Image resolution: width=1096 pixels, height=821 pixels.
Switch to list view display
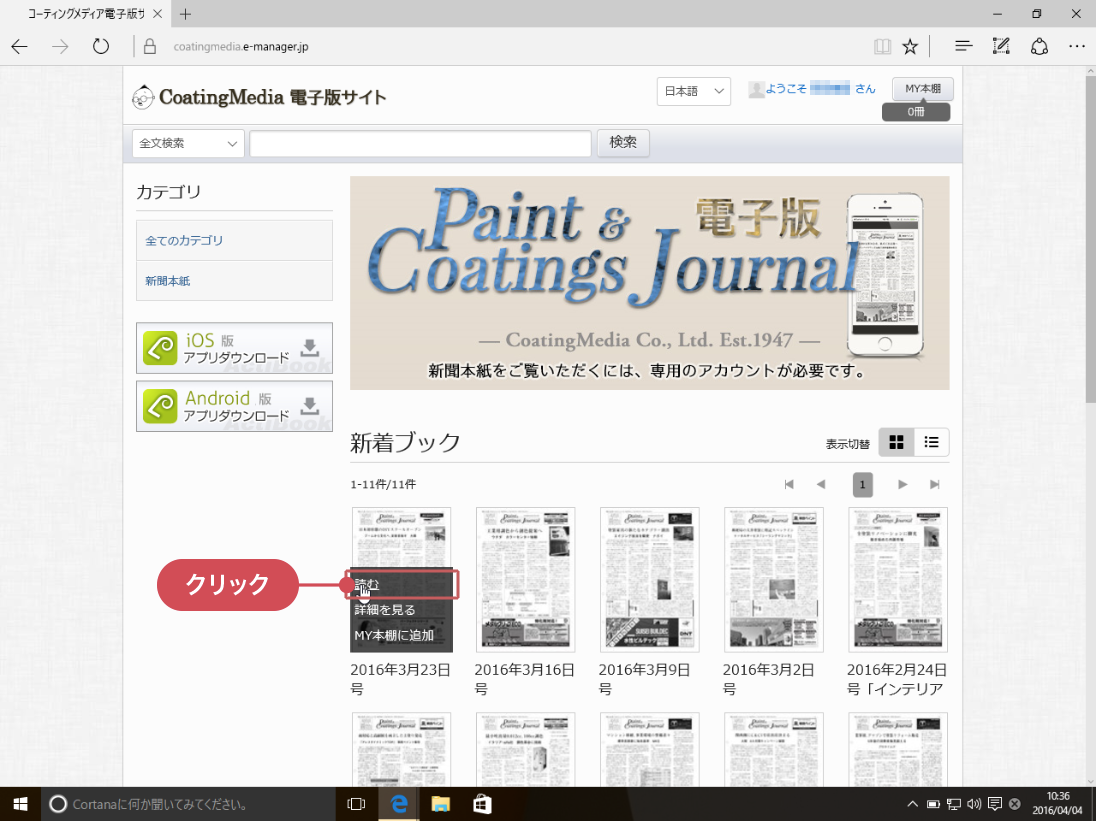(931, 442)
